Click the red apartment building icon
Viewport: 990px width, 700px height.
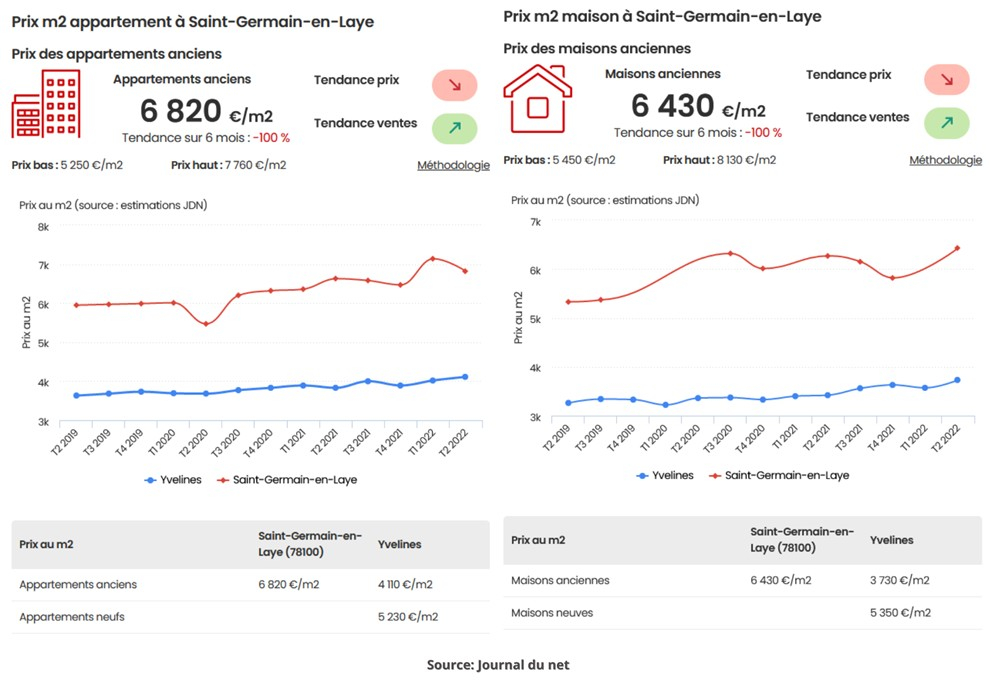46,104
